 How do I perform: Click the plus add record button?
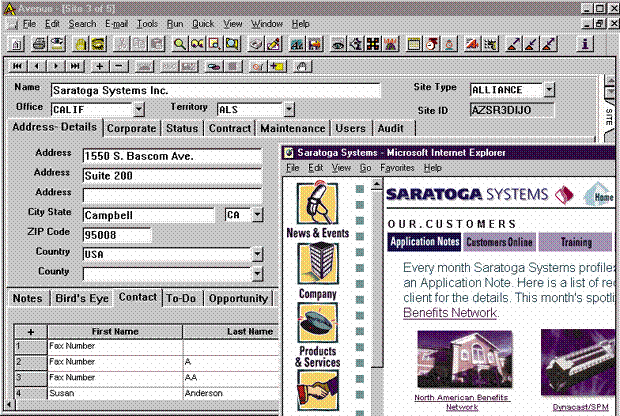tap(100, 66)
